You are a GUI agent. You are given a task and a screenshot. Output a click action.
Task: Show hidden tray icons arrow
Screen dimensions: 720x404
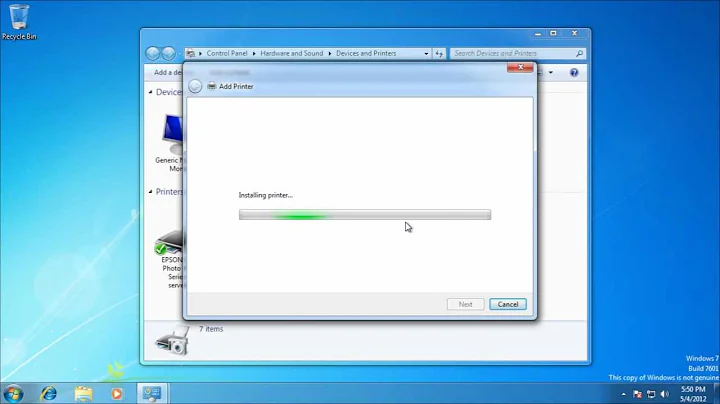(x=624, y=394)
